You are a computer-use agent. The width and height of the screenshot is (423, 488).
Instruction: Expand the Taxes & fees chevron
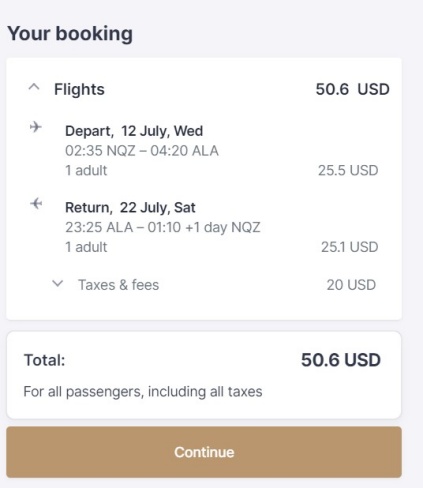pyautogui.click(x=58, y=284)
